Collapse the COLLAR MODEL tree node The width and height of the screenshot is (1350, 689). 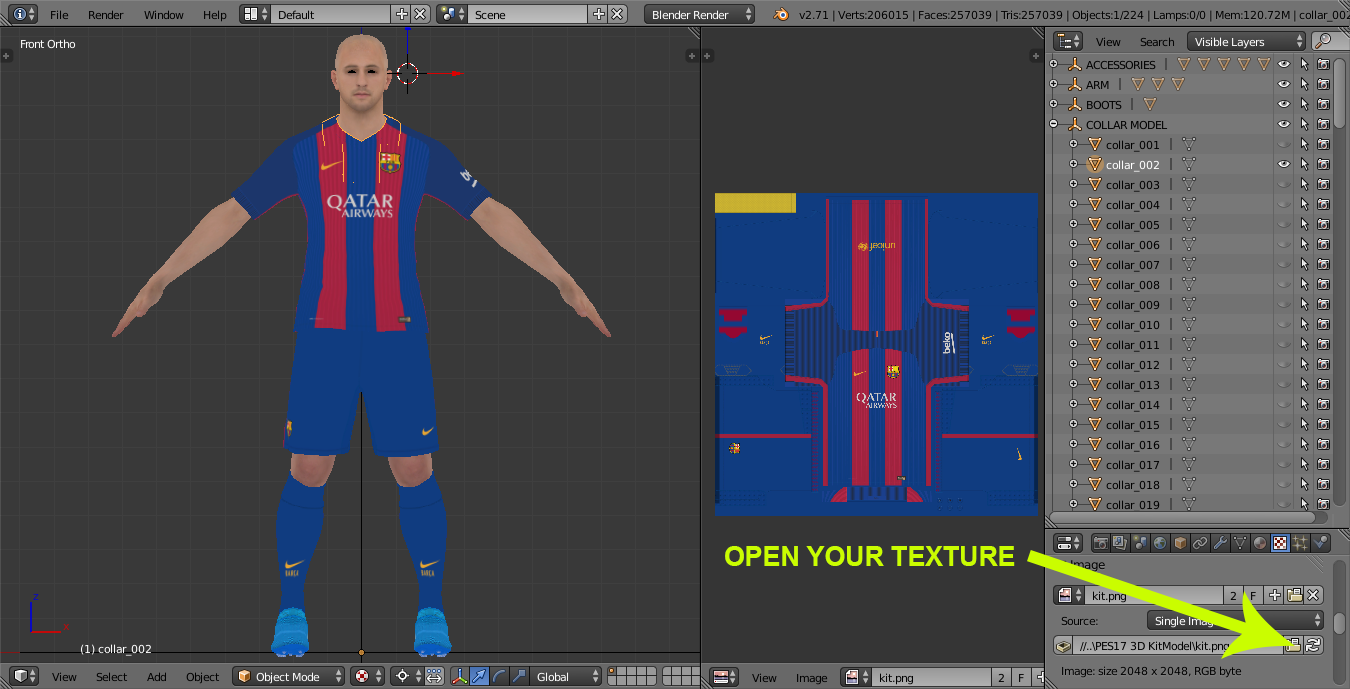[x=1053, y=125]
